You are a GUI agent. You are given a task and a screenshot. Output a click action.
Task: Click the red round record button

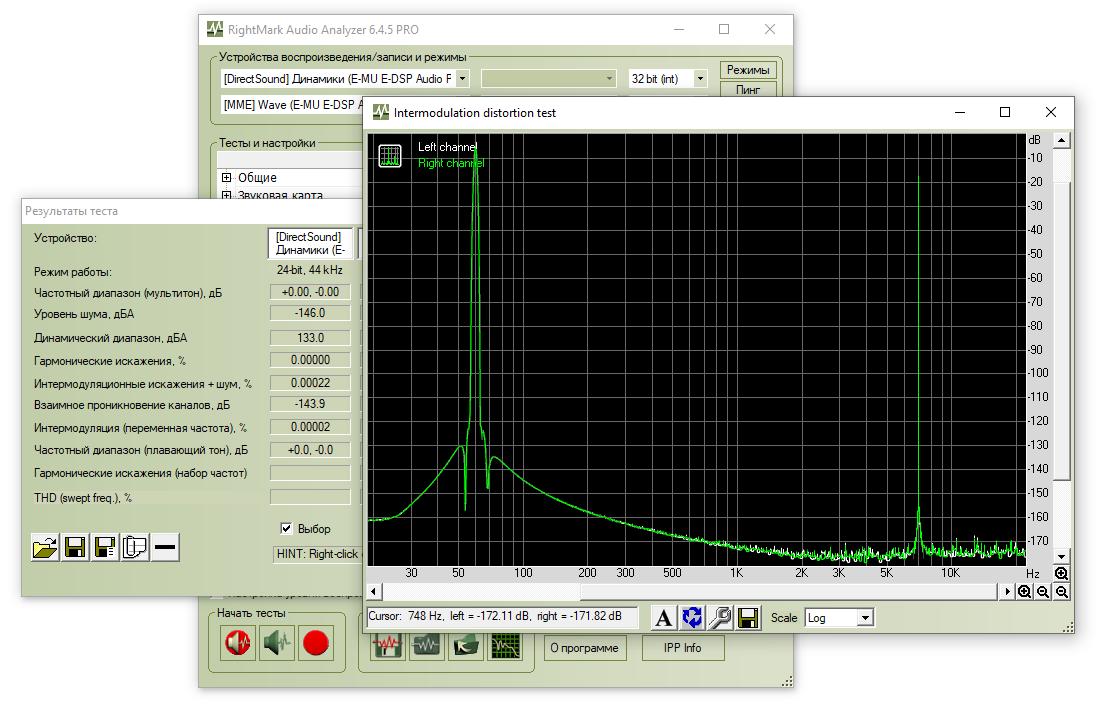pyautogui.click(x=316, y=643)
